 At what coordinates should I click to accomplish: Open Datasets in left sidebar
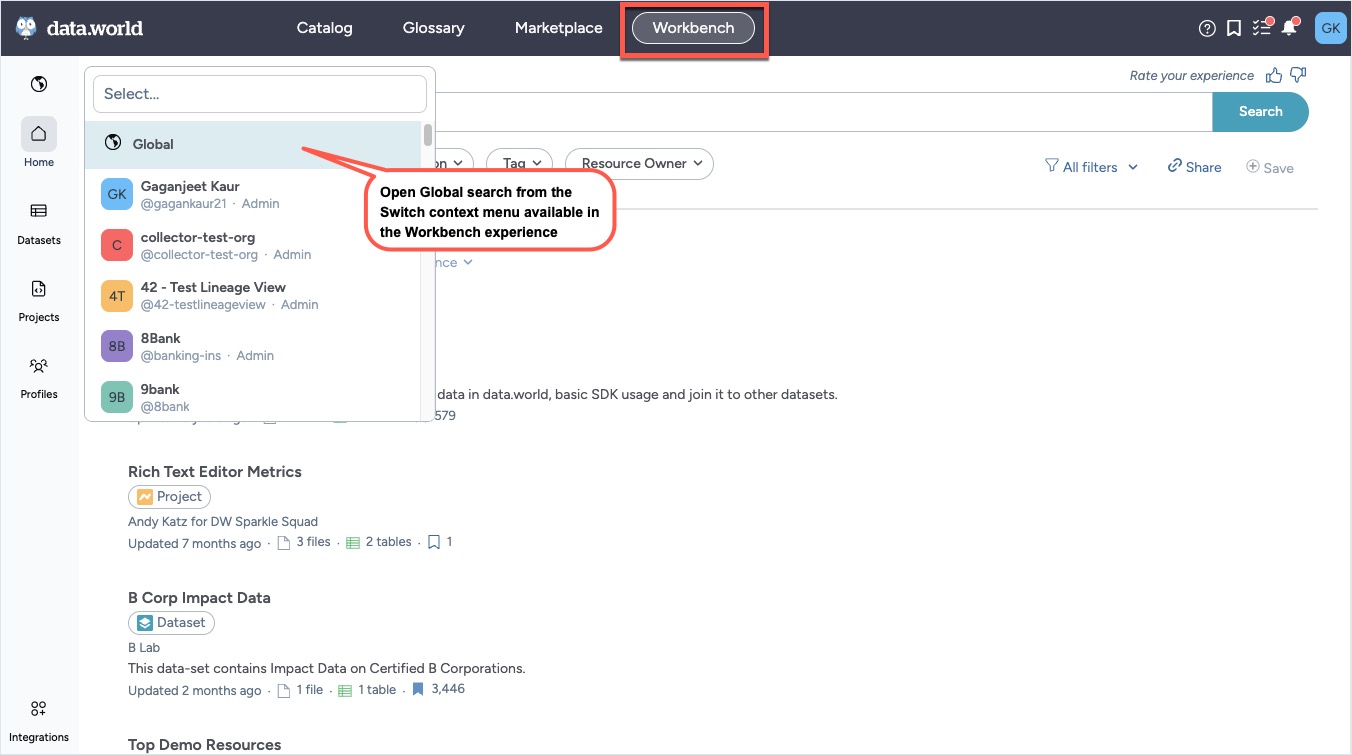click(39, 221)
